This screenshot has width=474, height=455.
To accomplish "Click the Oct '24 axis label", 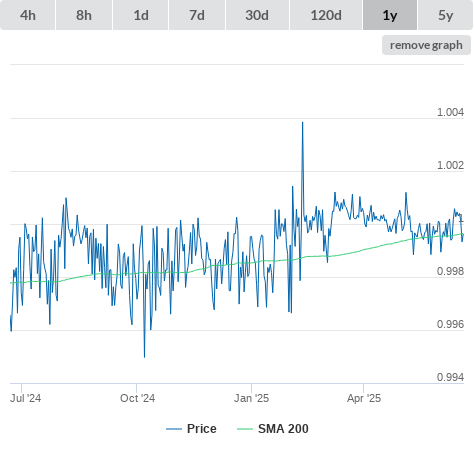I will click(x=137, y=398).
